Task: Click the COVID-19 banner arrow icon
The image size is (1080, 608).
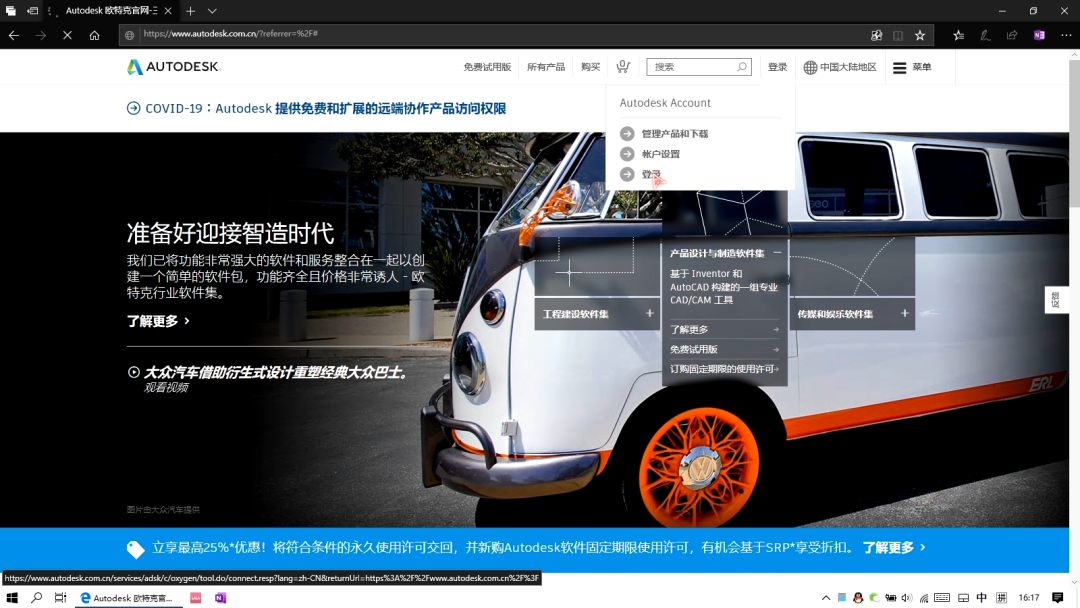Action: (x=134, y=108)
